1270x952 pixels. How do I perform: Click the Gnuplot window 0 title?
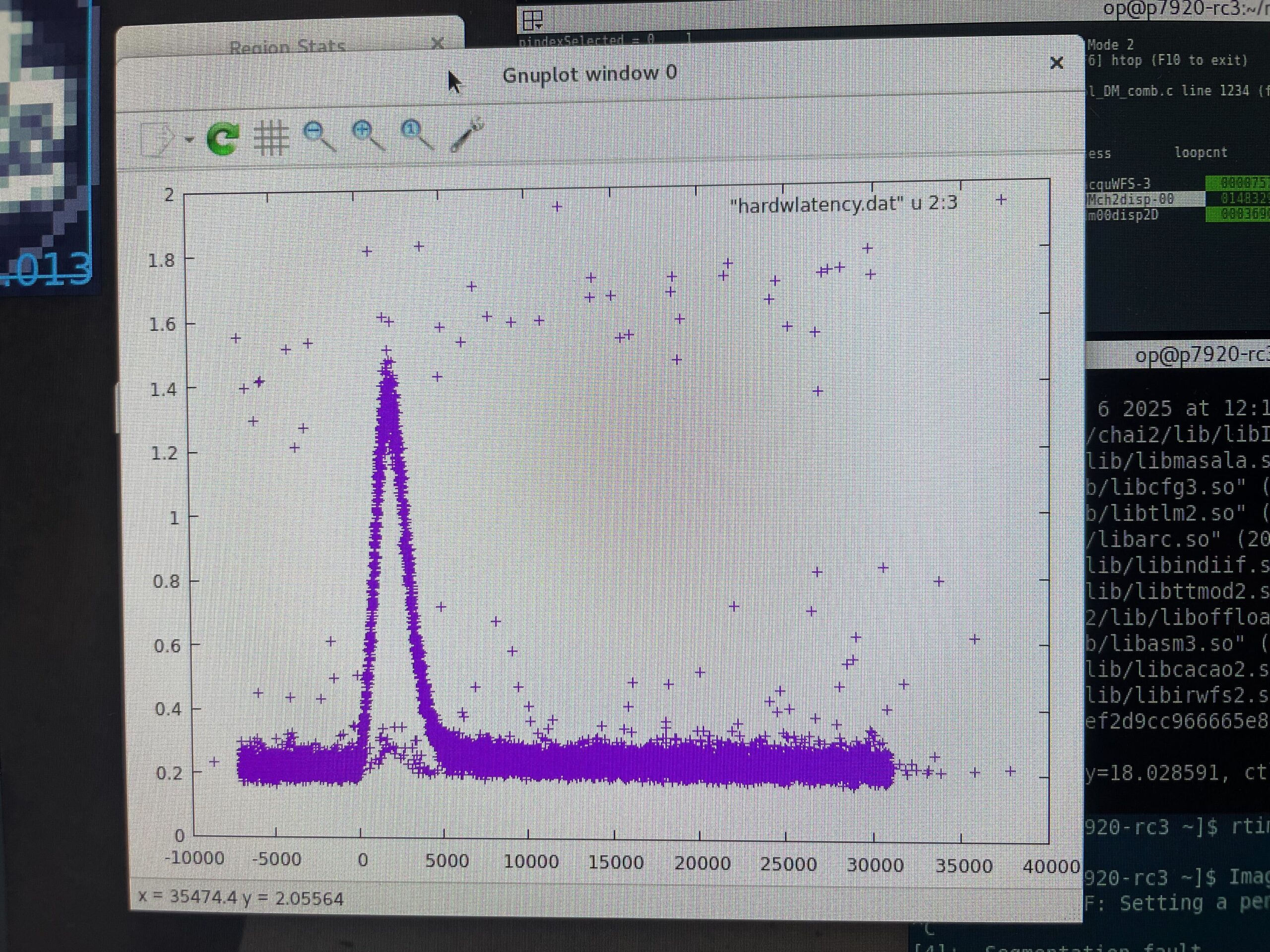coord(590,74)
